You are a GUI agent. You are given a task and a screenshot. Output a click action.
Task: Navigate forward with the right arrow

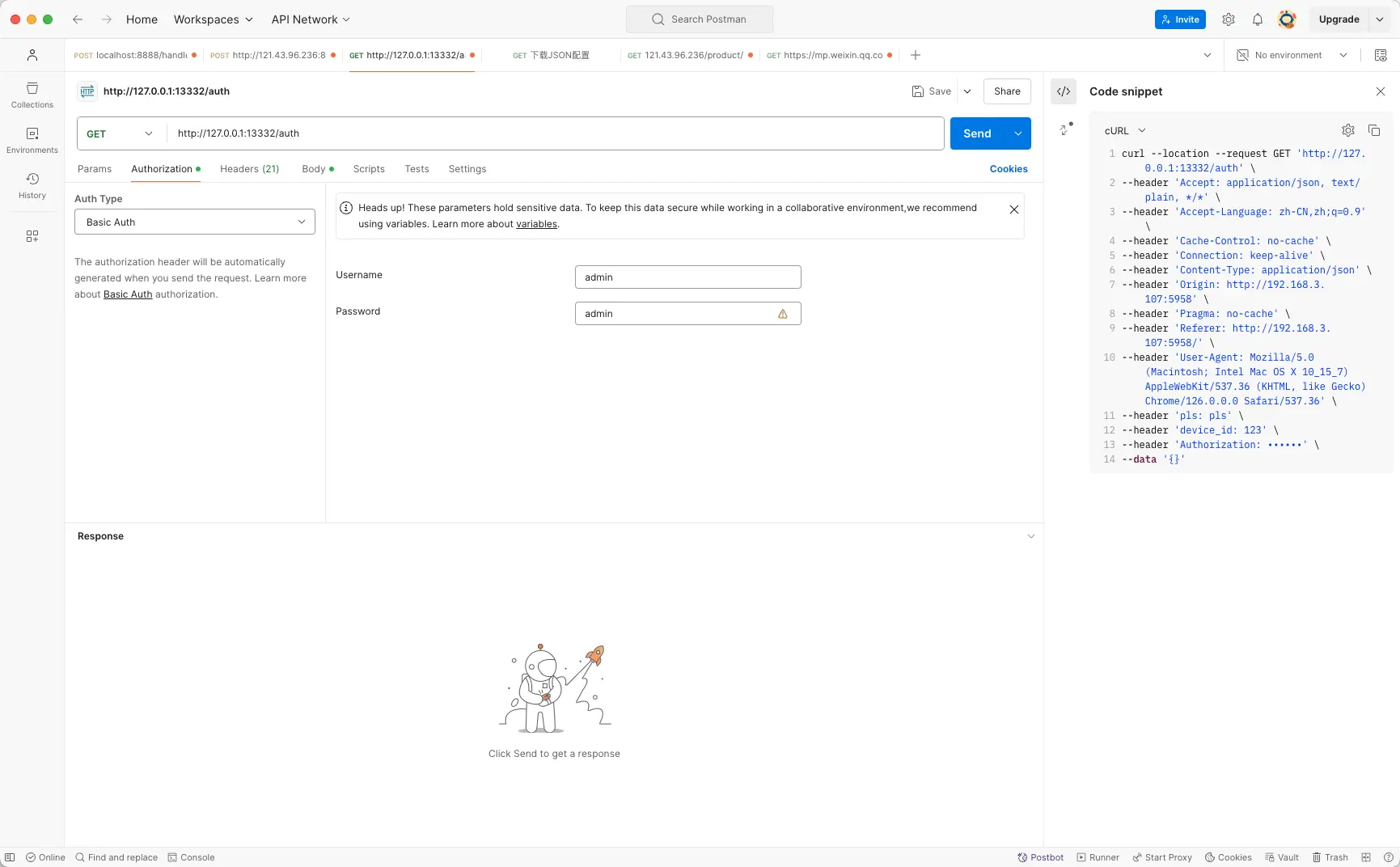click(106, 19)
